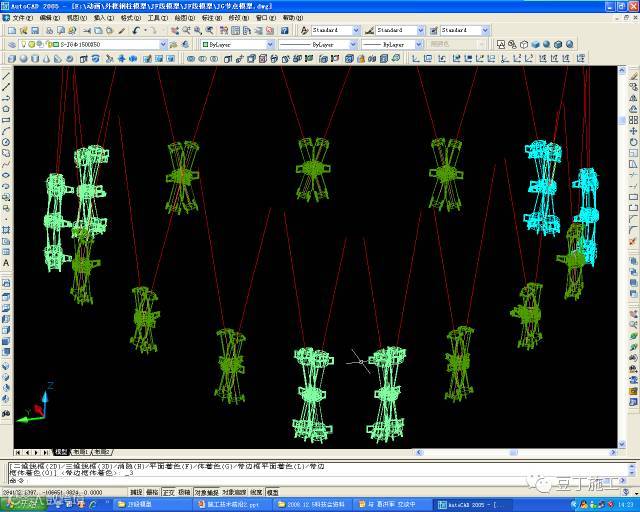
Task: Click the Make Object's Layer Current icon
Action: tap(173, 45)
